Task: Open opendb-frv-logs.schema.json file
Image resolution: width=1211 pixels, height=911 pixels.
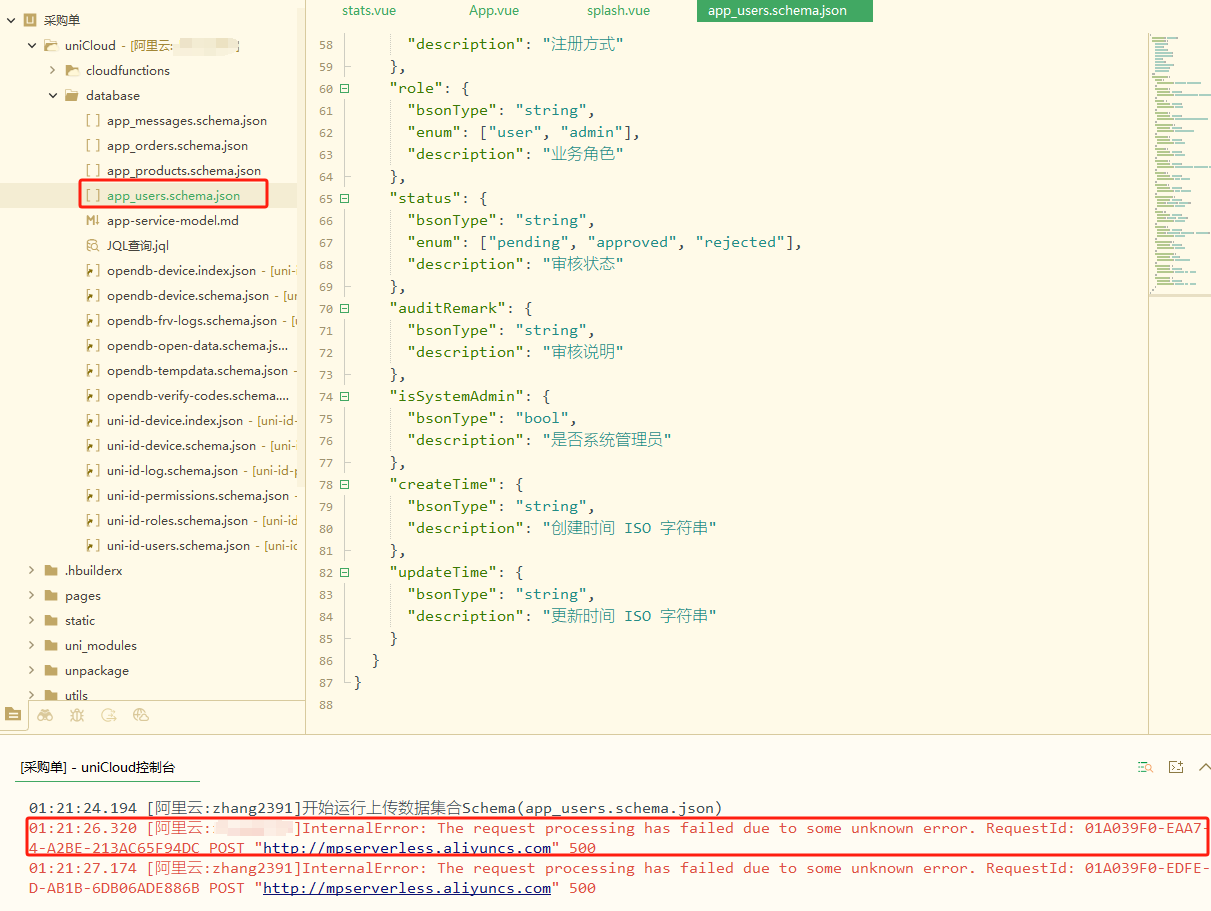Action: click(192, 320)
